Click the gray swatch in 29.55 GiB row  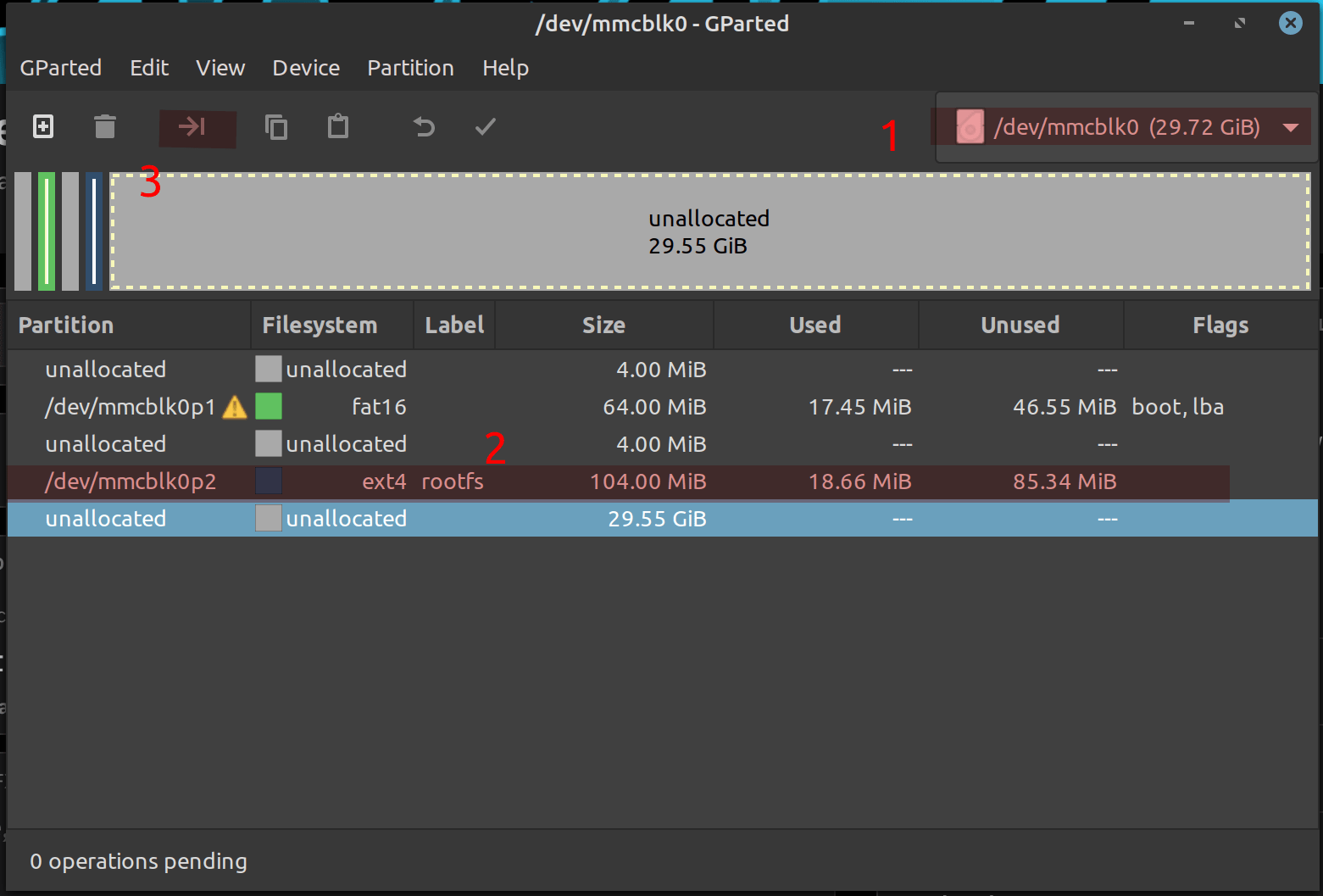pyautogui.click(x=269, y=519)
